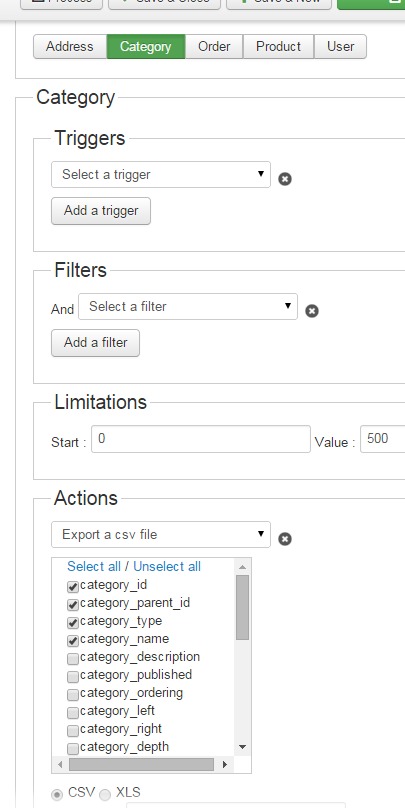Choose the XLS radio button
This screenshot has width=405, height=808.
click(105, 795)
